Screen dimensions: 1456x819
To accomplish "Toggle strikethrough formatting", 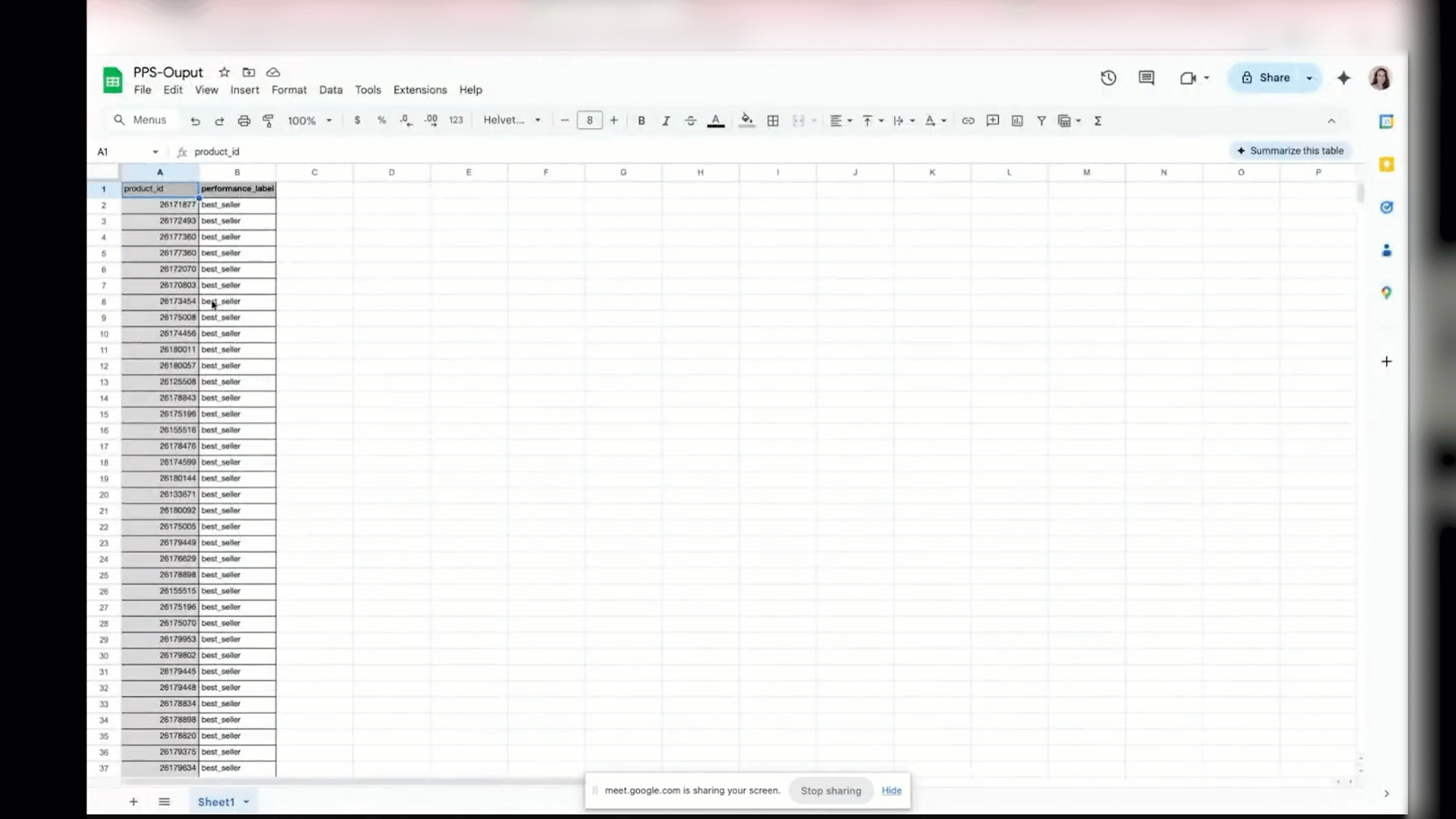I will (691, 121).
